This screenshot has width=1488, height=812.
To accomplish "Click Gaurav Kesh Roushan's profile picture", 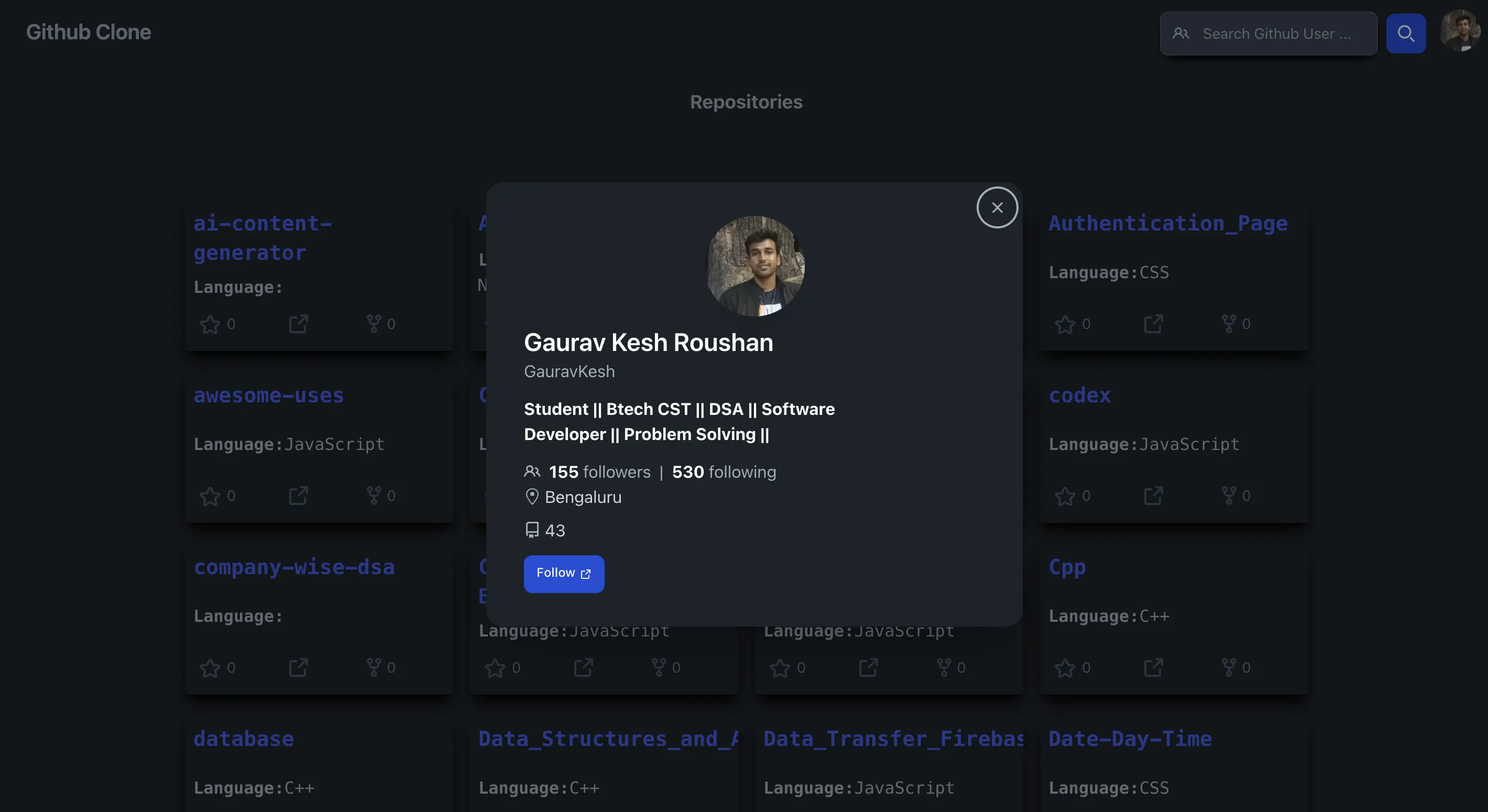I will point(754,266).
